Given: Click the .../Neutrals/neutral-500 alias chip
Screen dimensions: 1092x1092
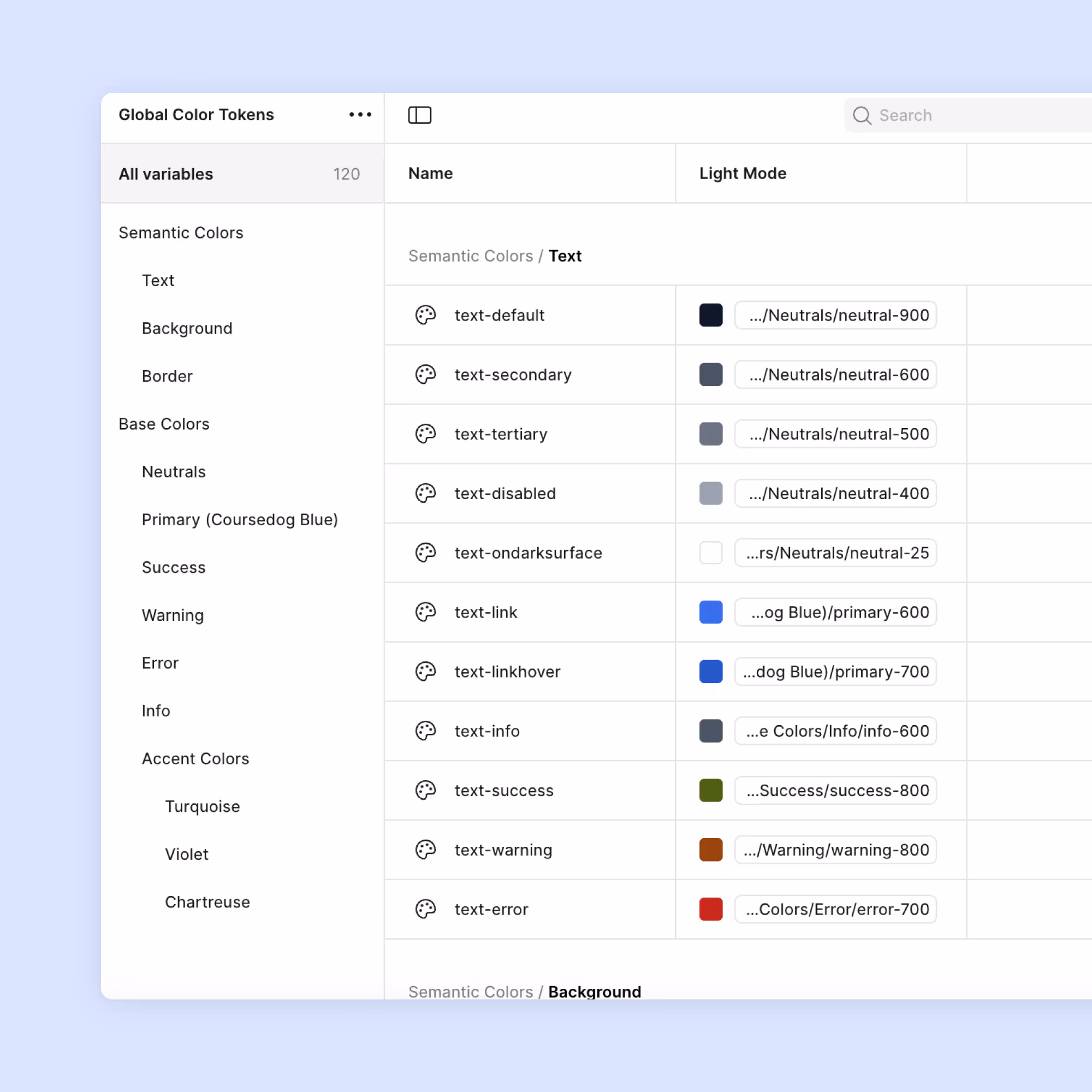Looking at the screenshot, I should coord(835,434).
